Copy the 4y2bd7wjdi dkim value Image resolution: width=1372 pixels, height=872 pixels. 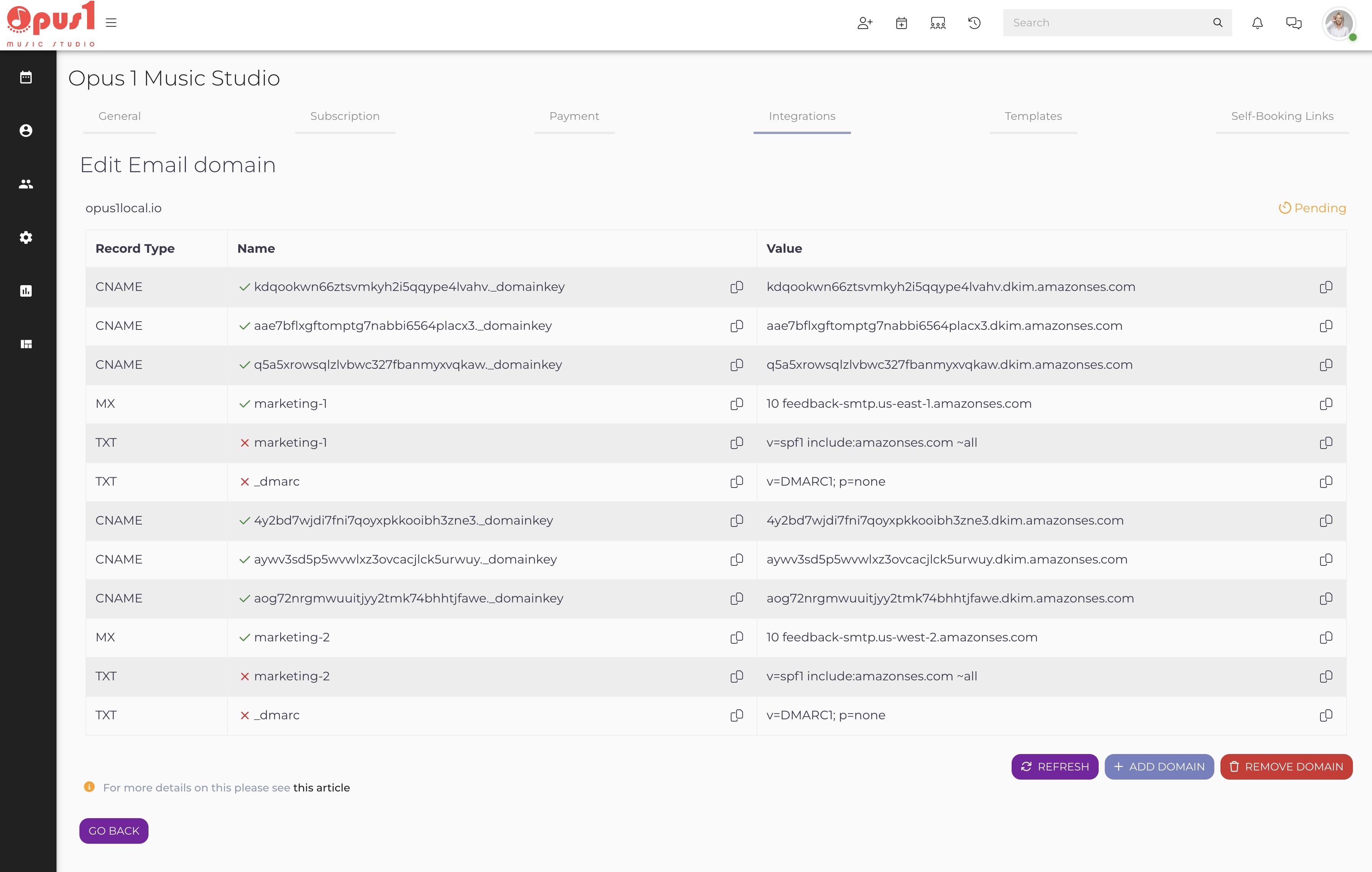pos(1326,520)
